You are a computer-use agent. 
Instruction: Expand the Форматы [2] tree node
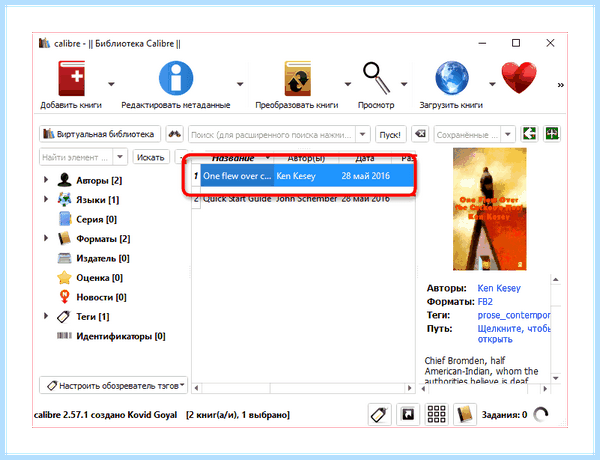(x=46, y=238)
